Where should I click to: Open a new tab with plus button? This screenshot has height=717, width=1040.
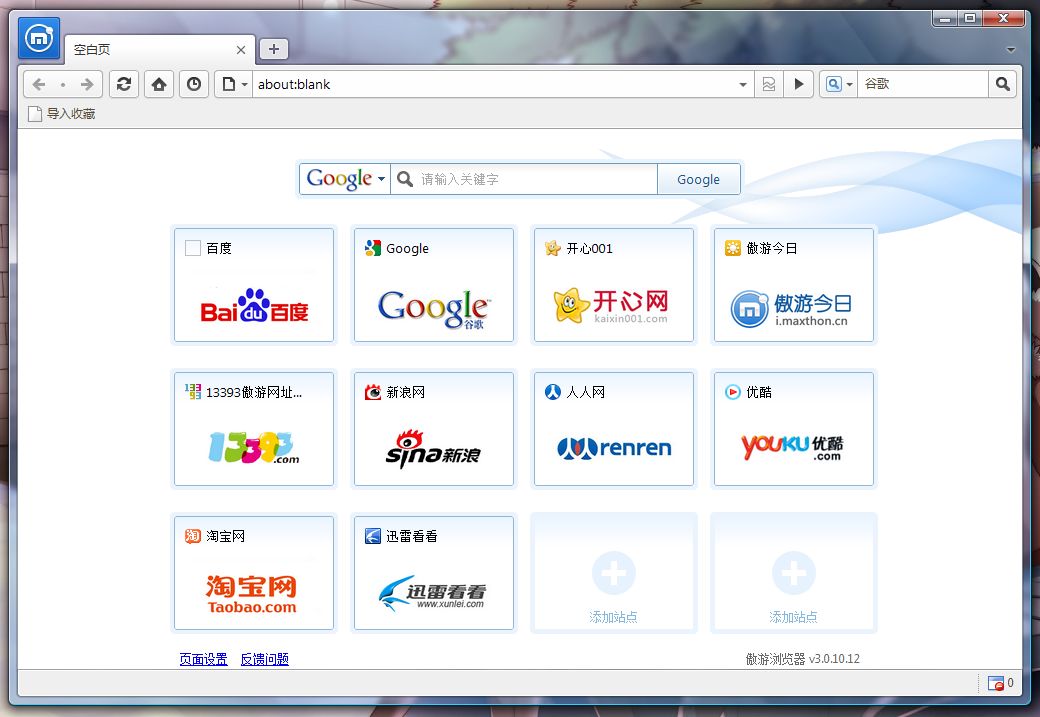point(273,49)
